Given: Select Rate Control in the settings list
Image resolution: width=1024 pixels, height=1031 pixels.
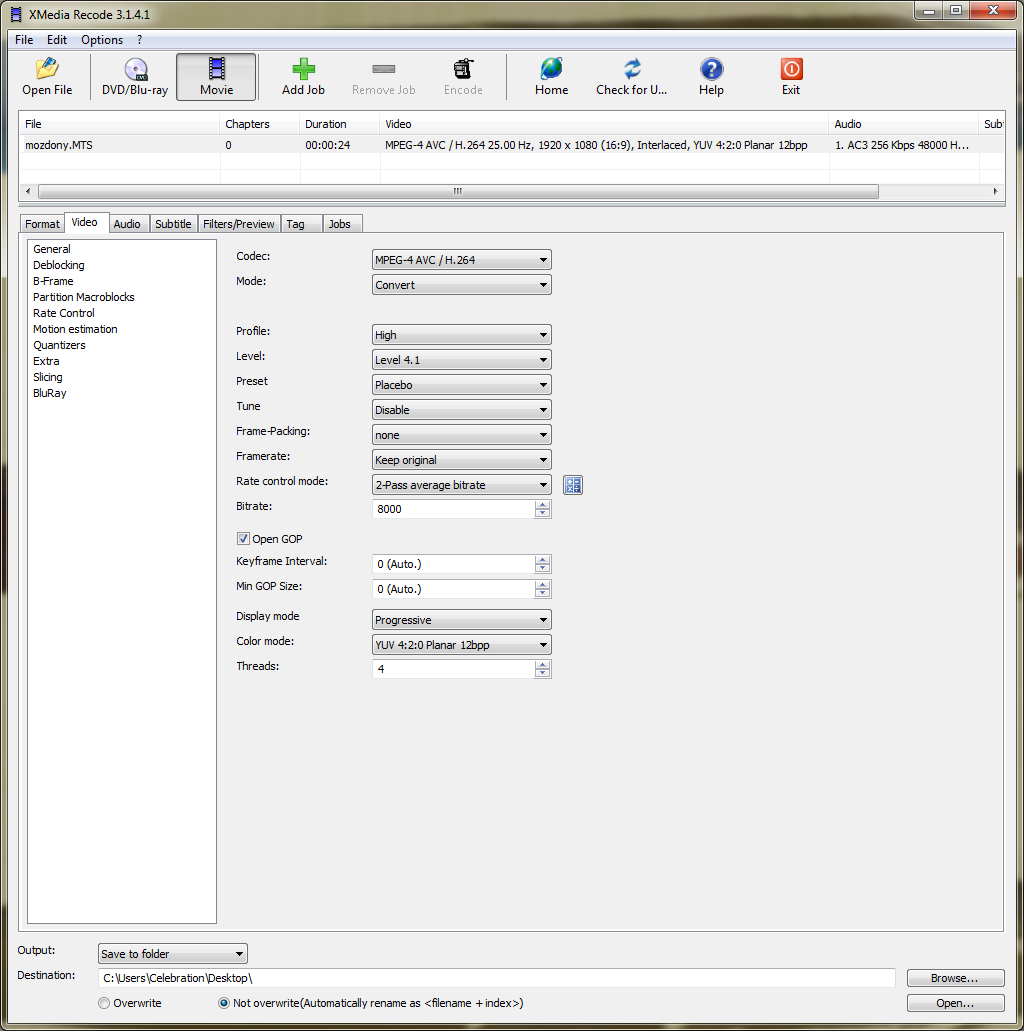Looking at the screenshot, I should pos(64,313).
